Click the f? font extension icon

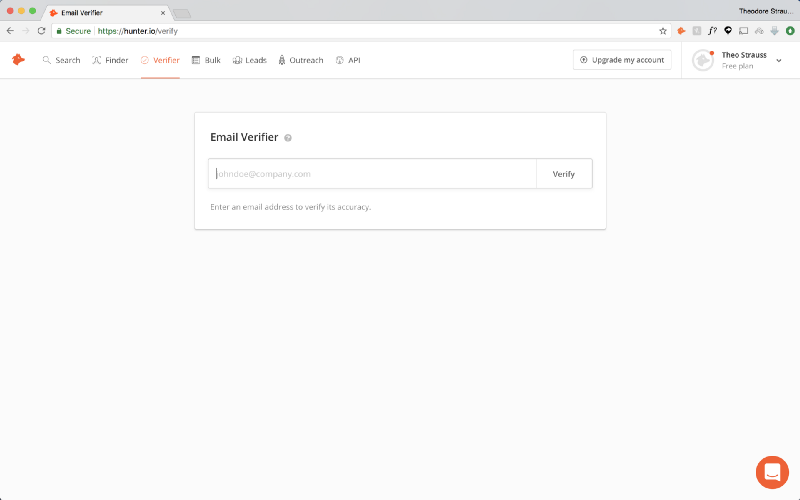(x=712, y=31)
